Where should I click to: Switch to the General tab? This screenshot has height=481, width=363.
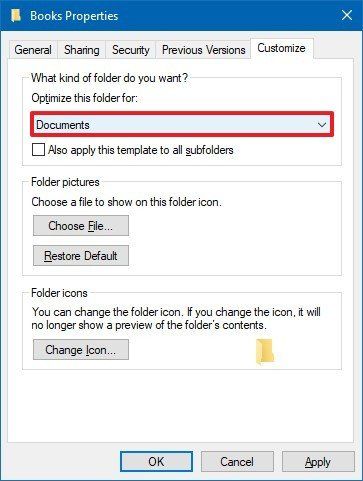coord(33,50)
